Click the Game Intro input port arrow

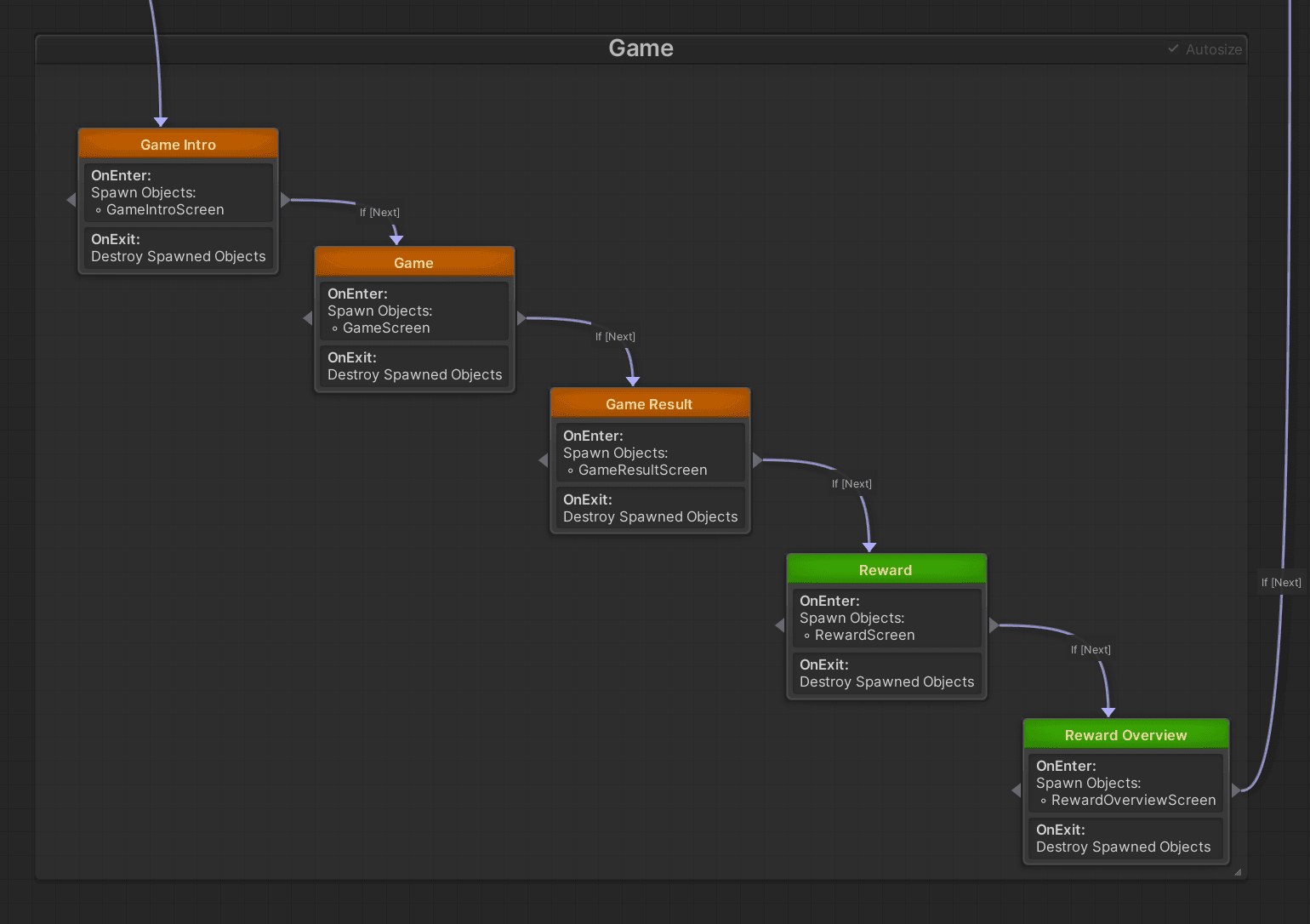pyautogui.click(x=71, y=200)
